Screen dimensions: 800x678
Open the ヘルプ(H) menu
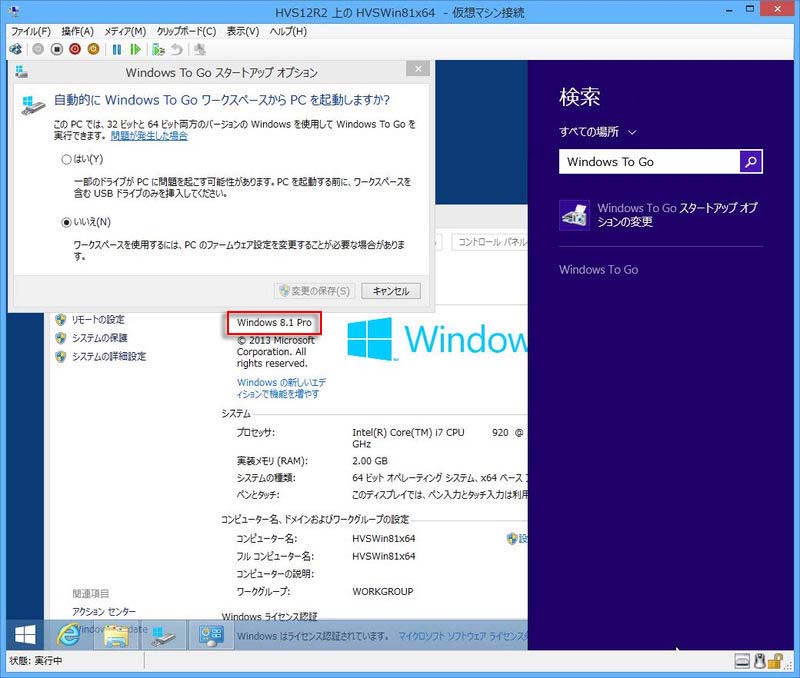[288, 31]
